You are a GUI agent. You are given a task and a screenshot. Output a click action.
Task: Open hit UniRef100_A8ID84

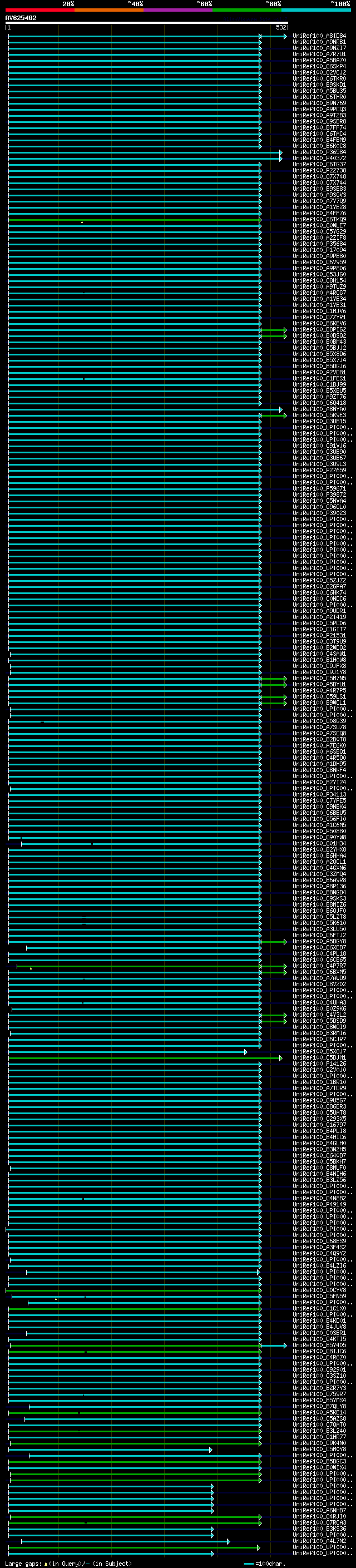click(319, 36)
